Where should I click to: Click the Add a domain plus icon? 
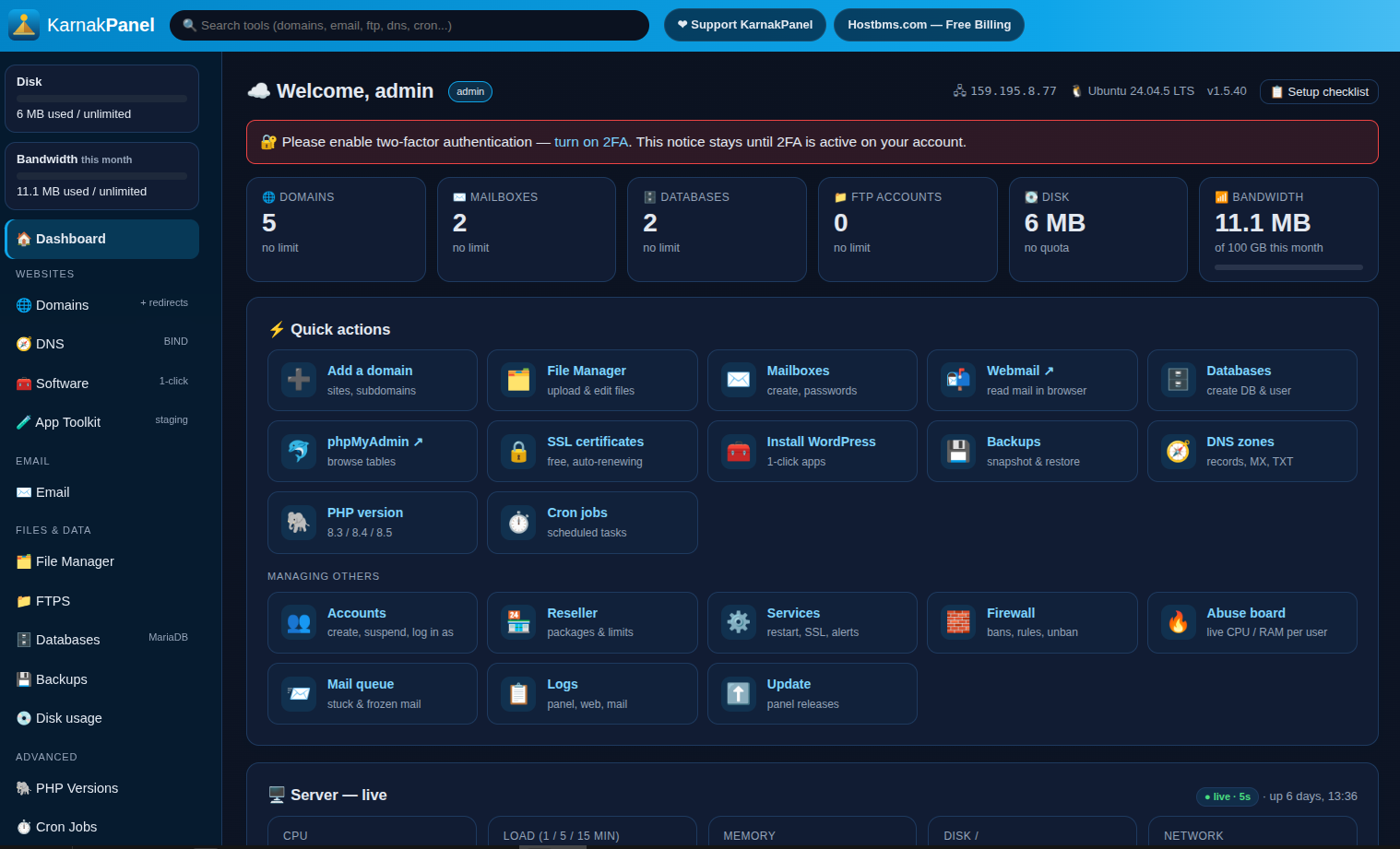point(299,379)
